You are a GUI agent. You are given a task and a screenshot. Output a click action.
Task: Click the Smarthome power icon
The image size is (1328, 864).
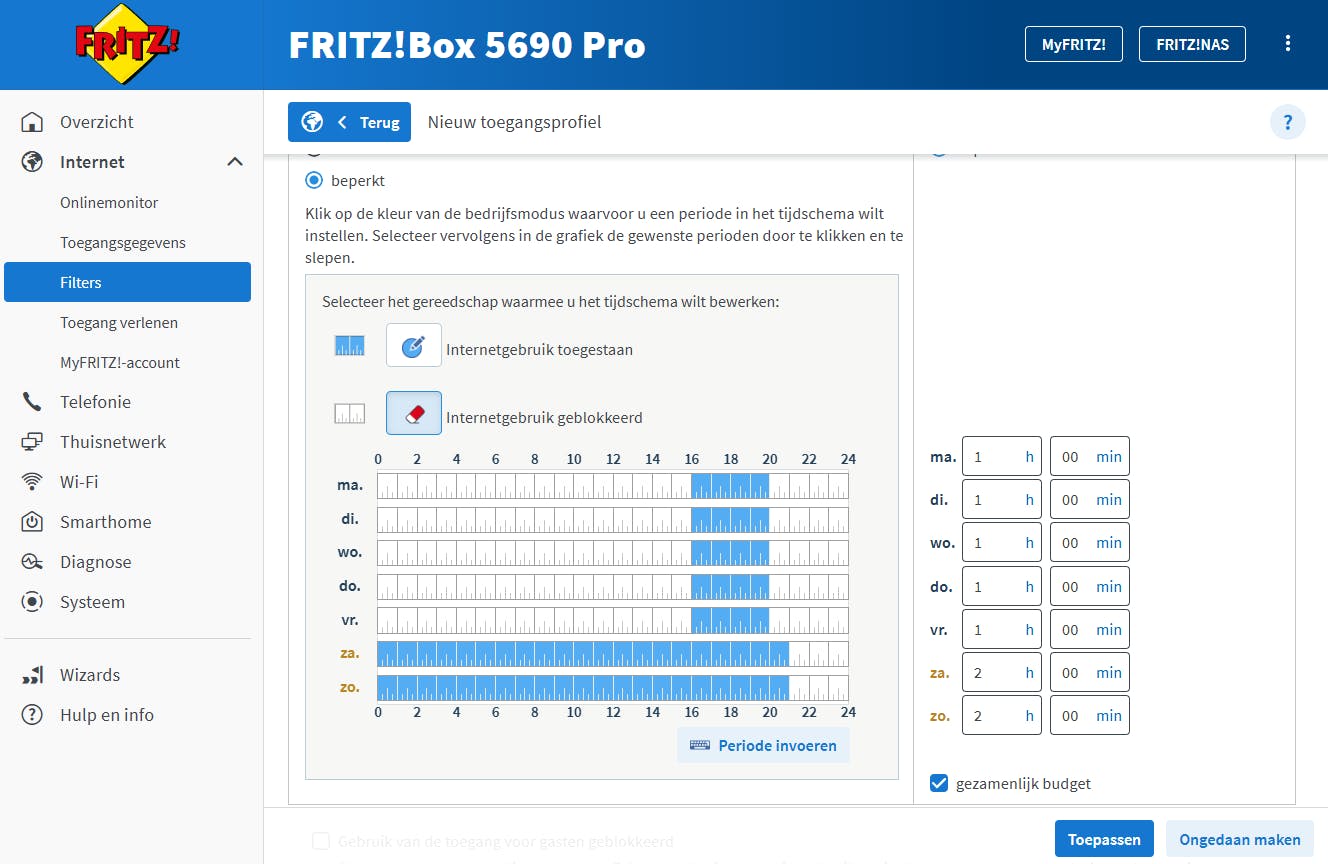[32, 522]
